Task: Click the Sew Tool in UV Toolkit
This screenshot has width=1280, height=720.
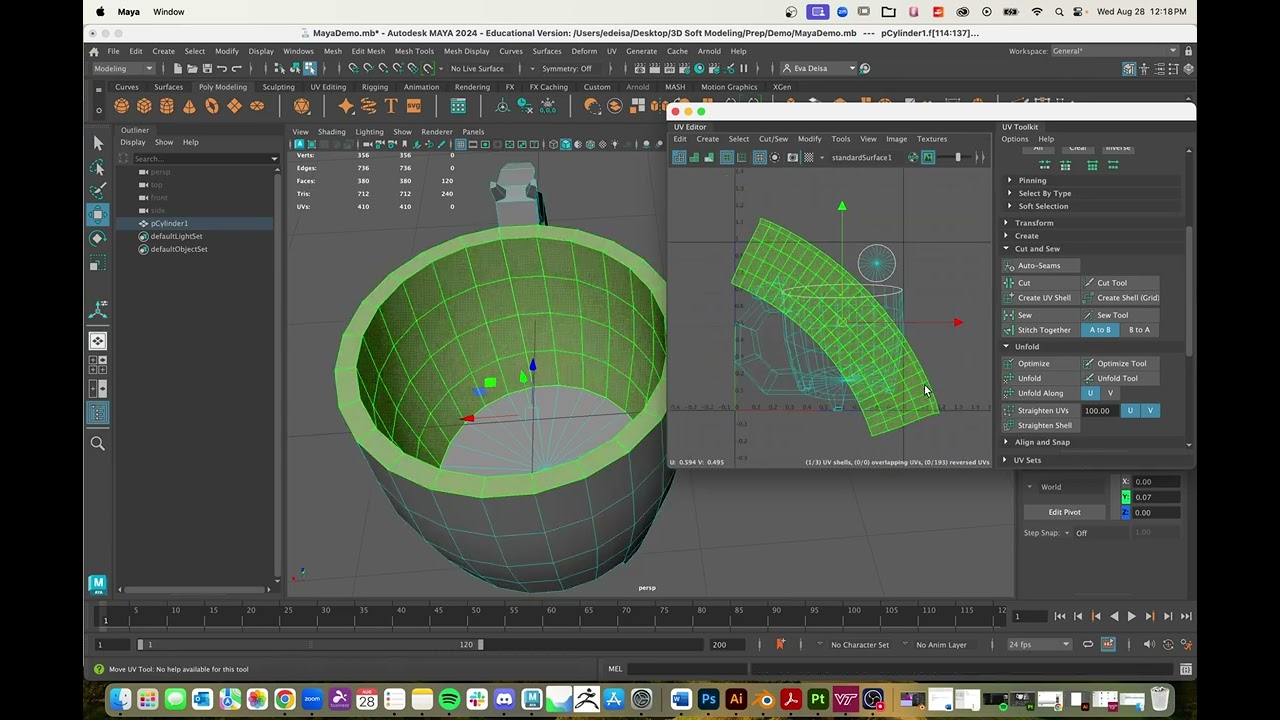Action: [x=1120, y=315]
